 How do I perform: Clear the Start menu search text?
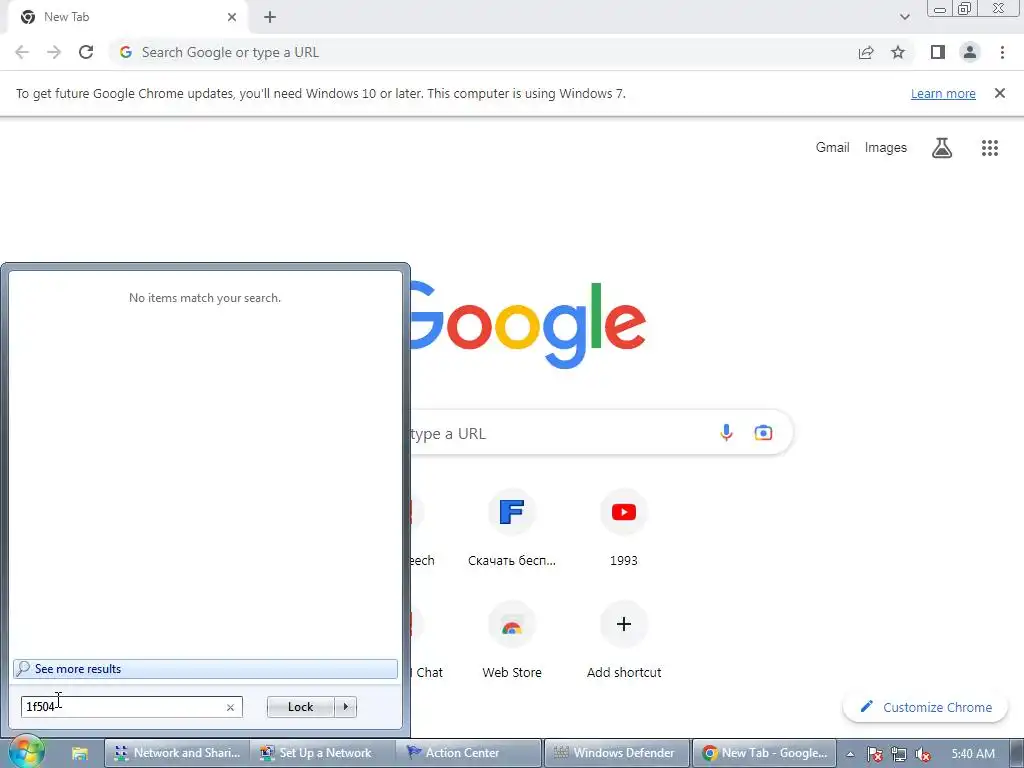230,707
